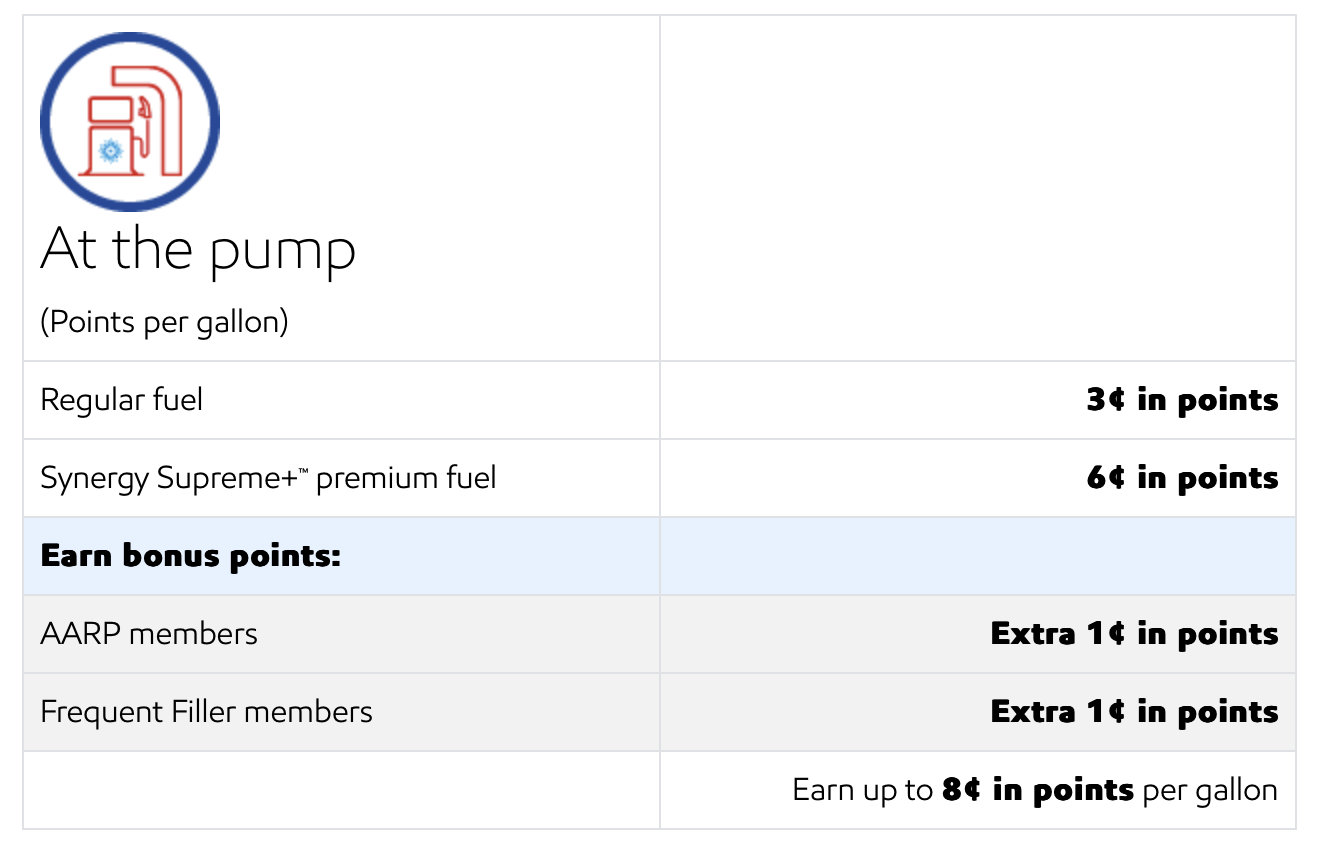Click the blue snowflake on the pump
The width and height of the screenshot is (1338, 856).
point(108,152)
